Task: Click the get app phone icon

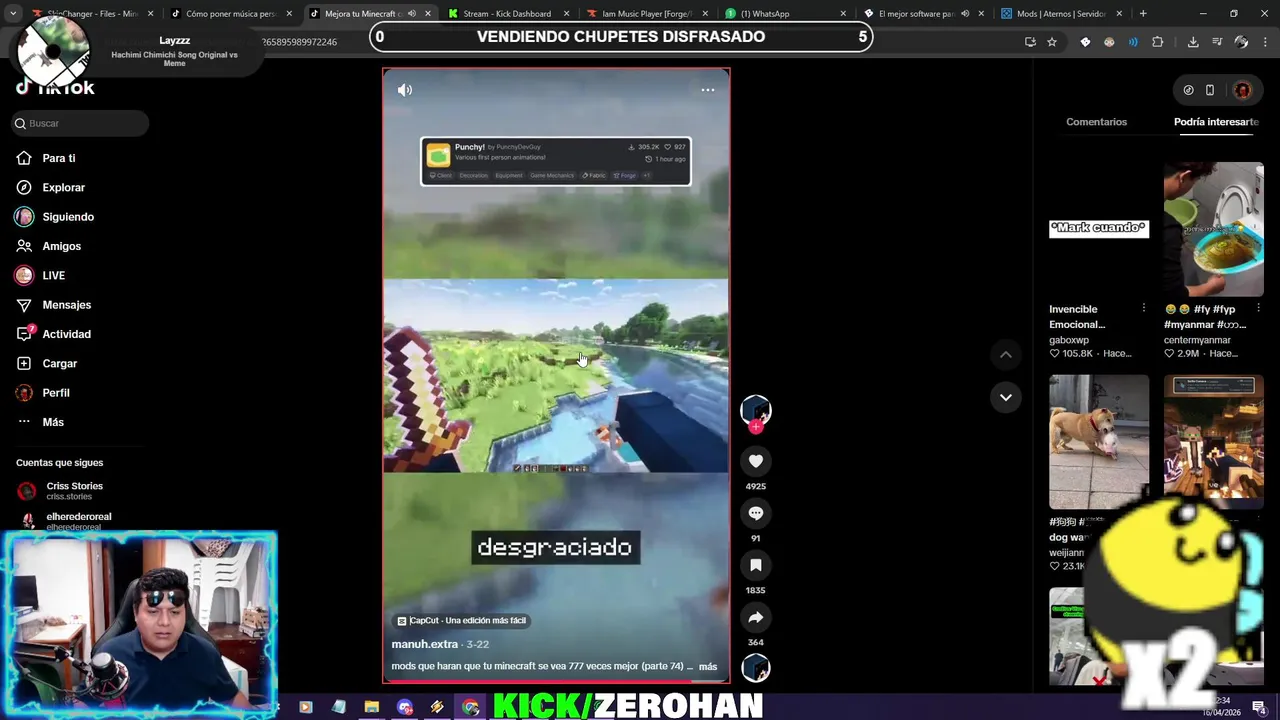Action: (x=1210, y=90)
